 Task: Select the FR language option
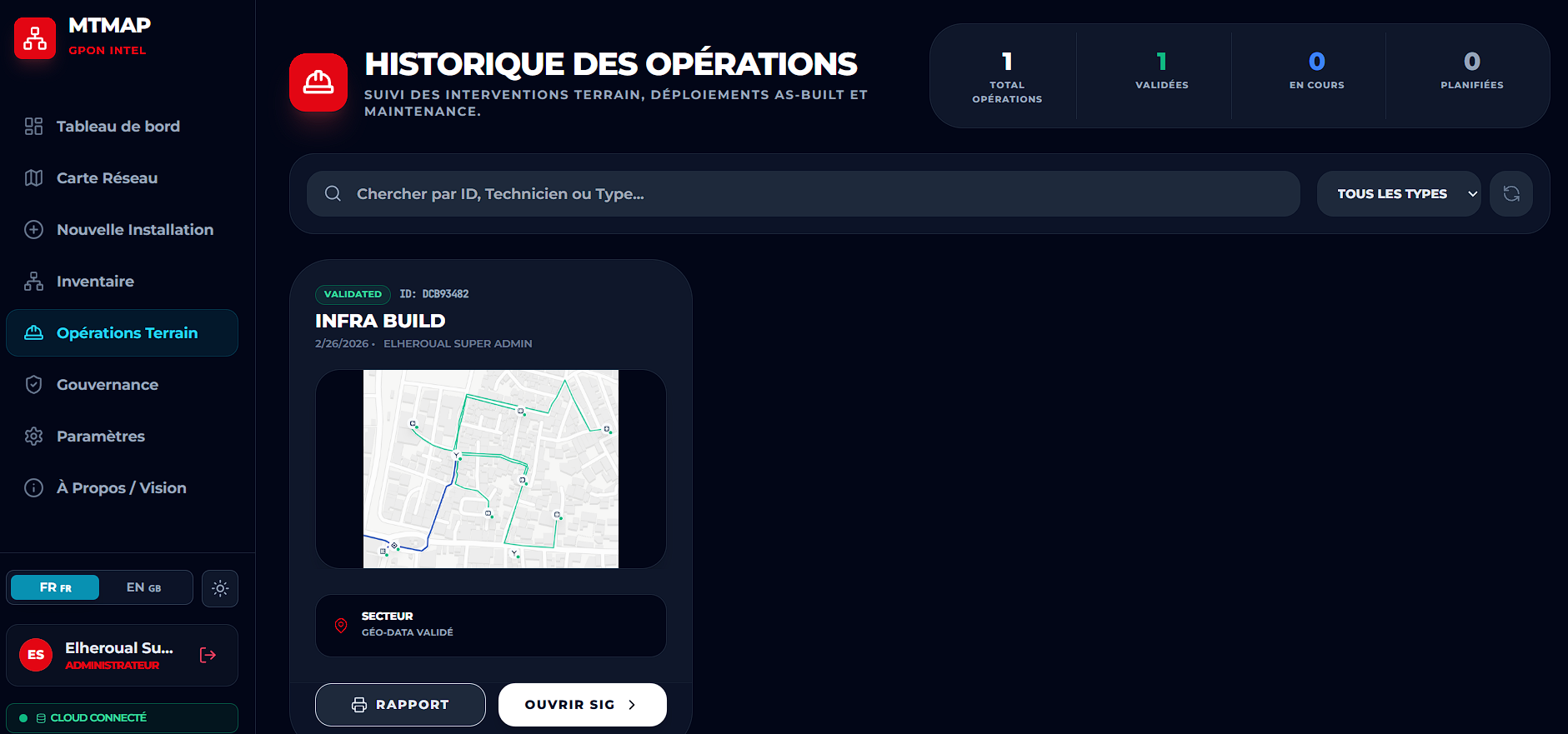click(55, 587)
